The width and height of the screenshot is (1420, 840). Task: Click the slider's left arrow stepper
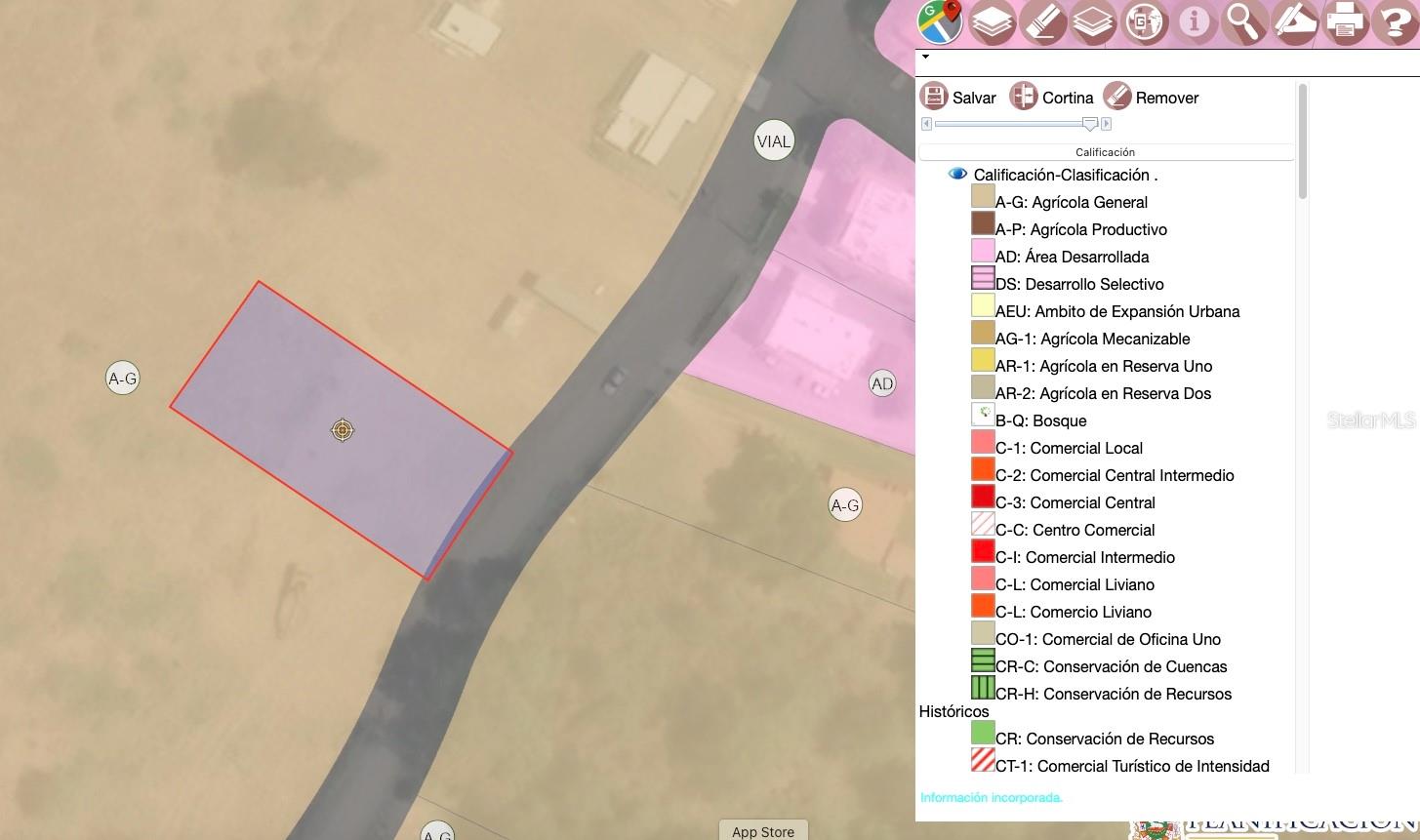(x=926, y=124)
